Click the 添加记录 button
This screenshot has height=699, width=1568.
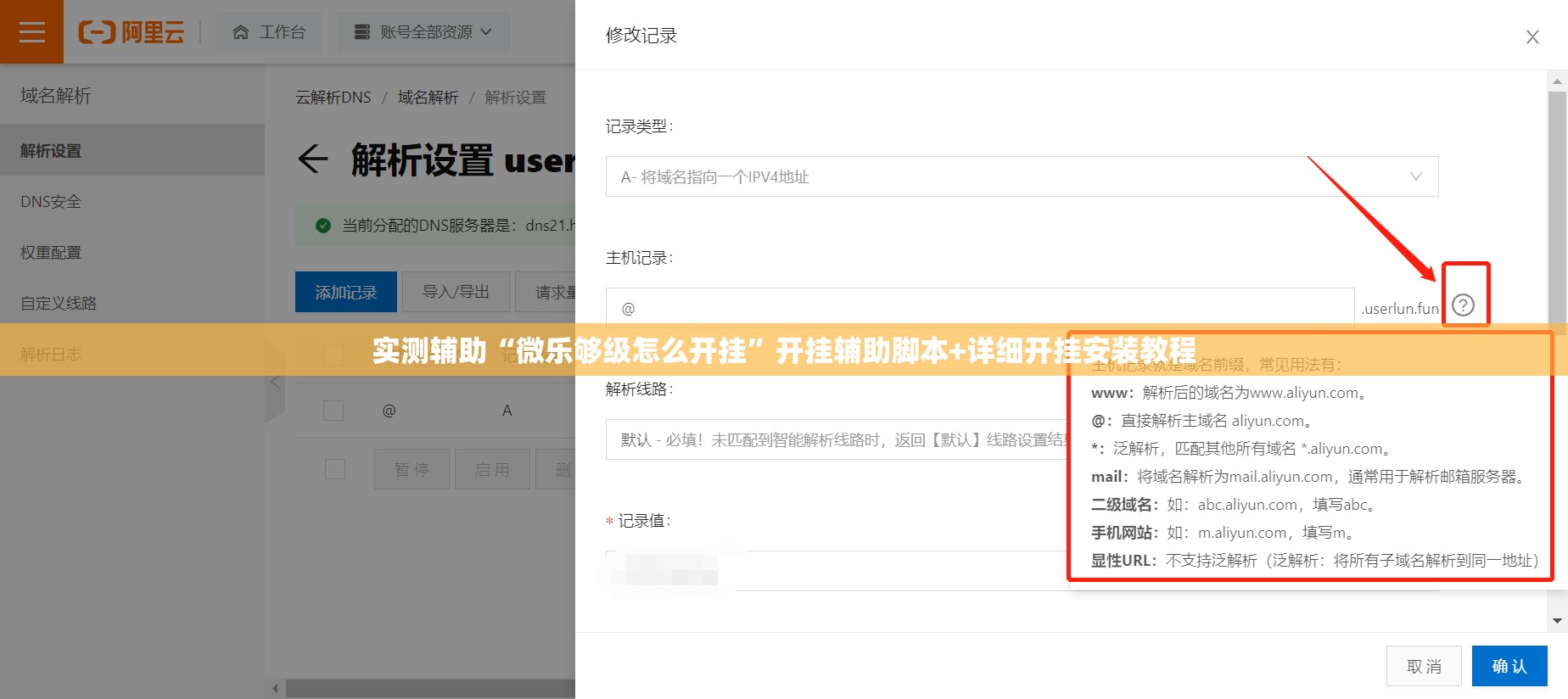coord(346,292)
